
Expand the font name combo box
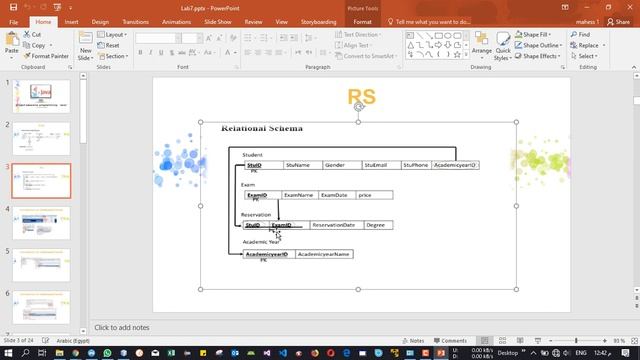[178, 38]
